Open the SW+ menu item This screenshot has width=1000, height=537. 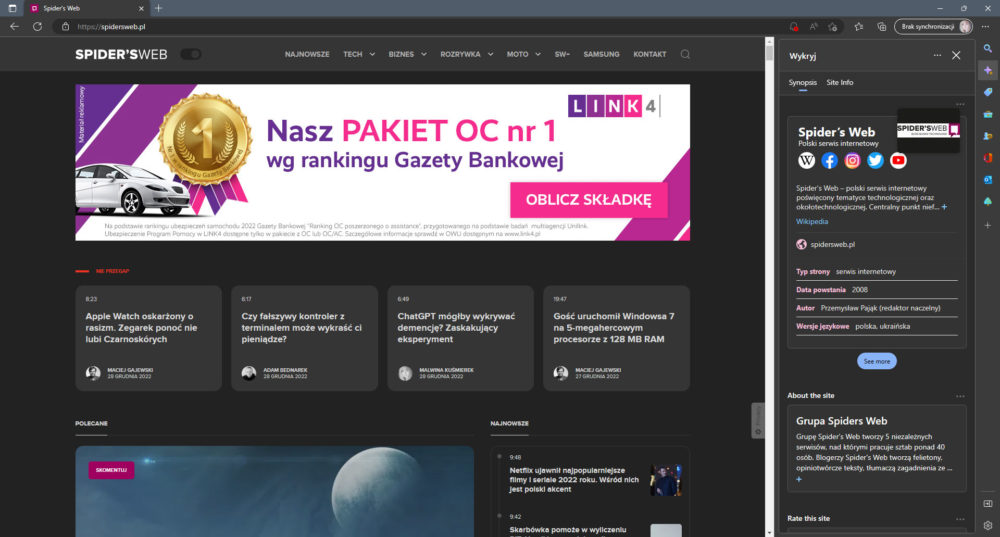[x=562, y=54]
